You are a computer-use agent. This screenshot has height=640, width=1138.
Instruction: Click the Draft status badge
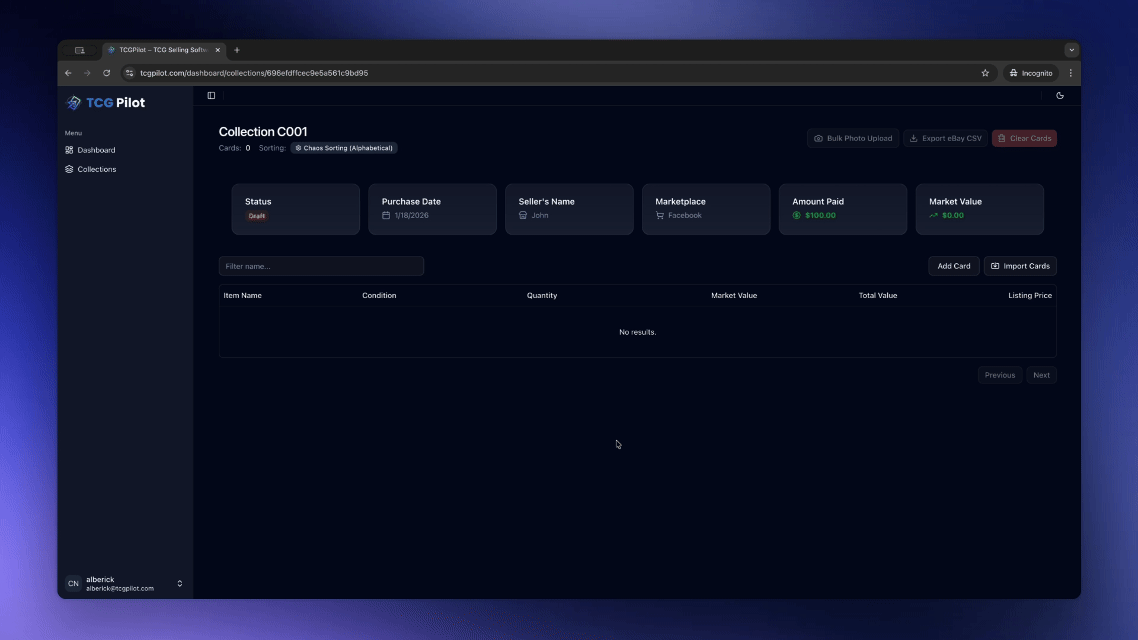point(257,215)
